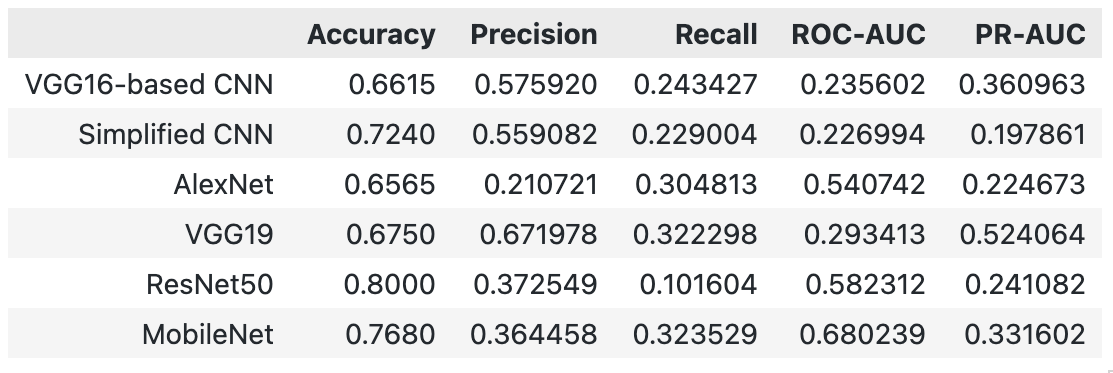Select the AlexNet row label
The width and height of the screenshot is (1113, 373).
[224, 185]
